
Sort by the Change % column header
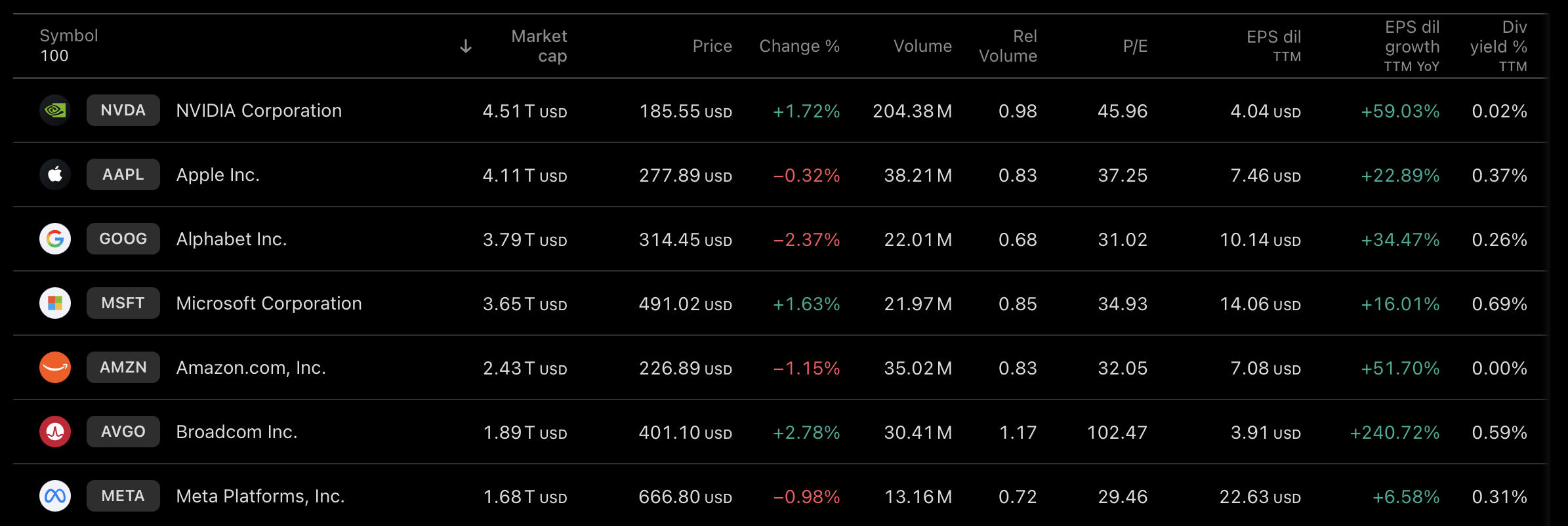tap(799, 47)
